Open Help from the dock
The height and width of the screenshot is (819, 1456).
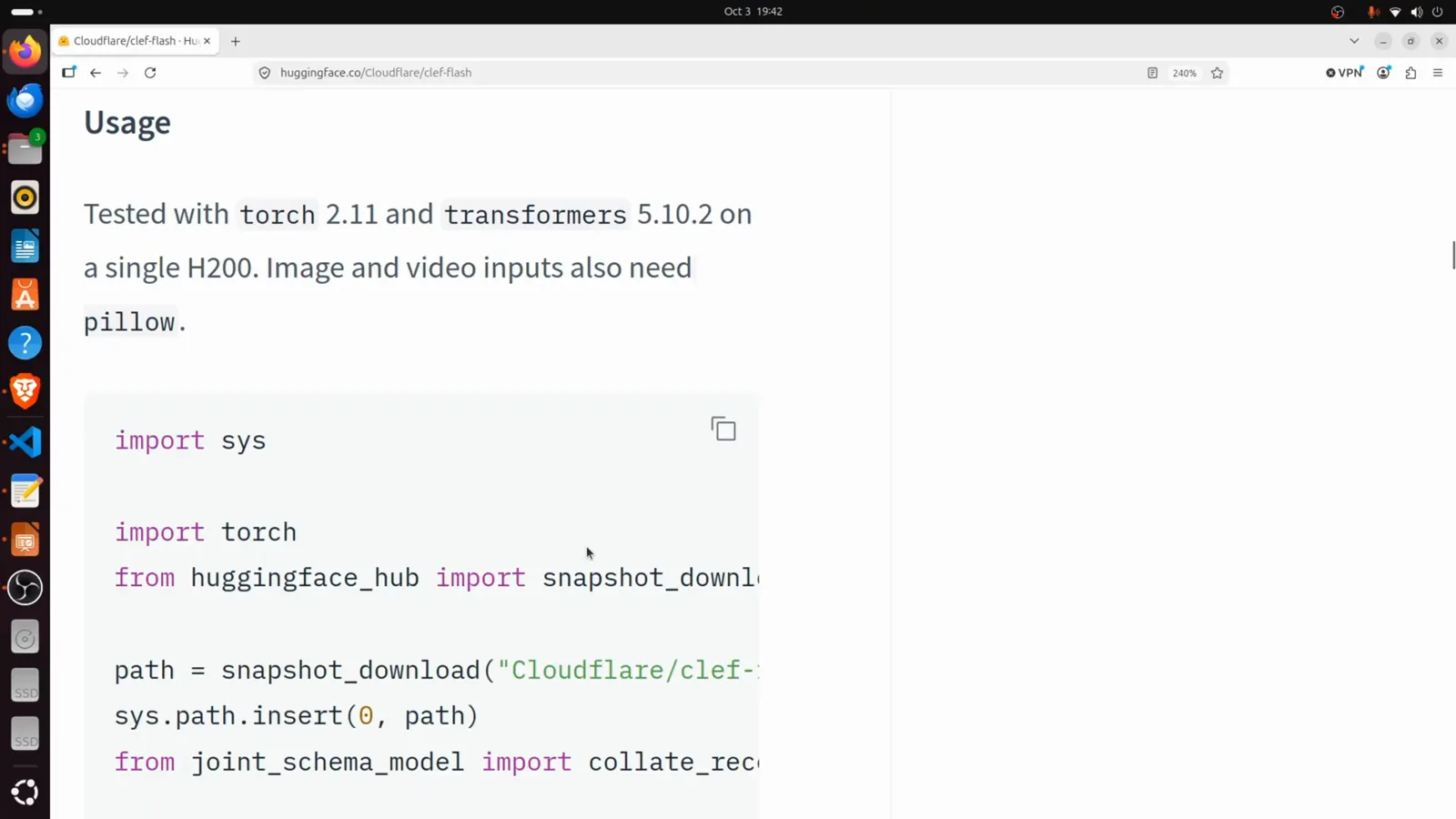25,343
